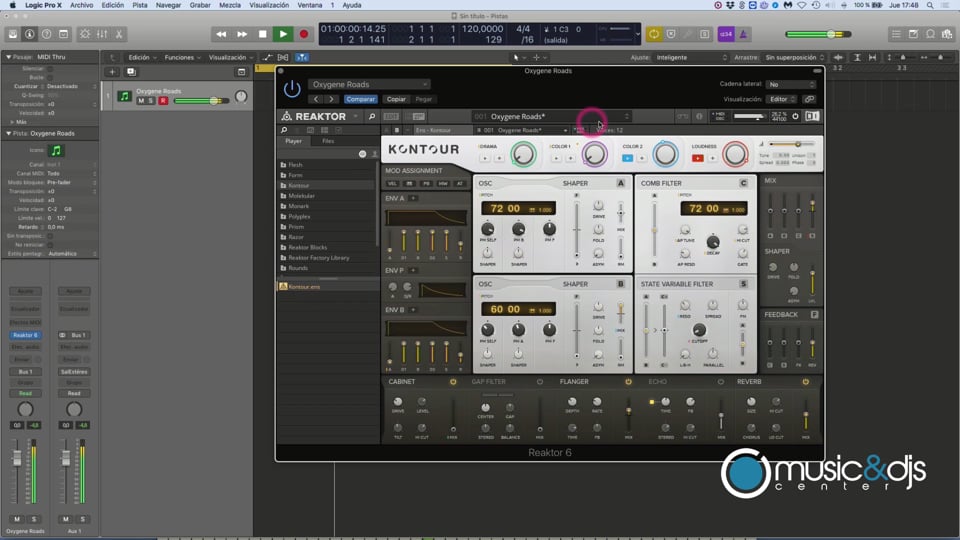Open the Mixer icon in control bar
960x540 pixels.
click(x=102, y=34)
